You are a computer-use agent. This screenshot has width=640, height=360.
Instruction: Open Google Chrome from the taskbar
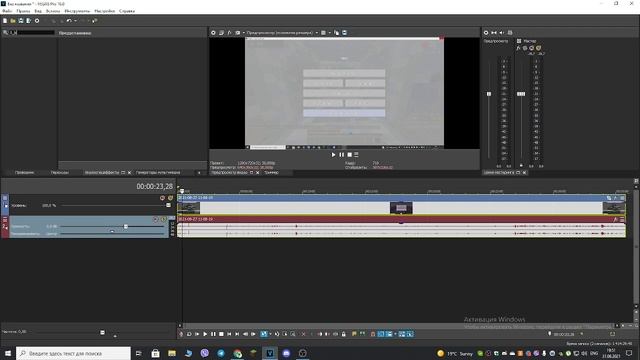click(x=237, y=353)
